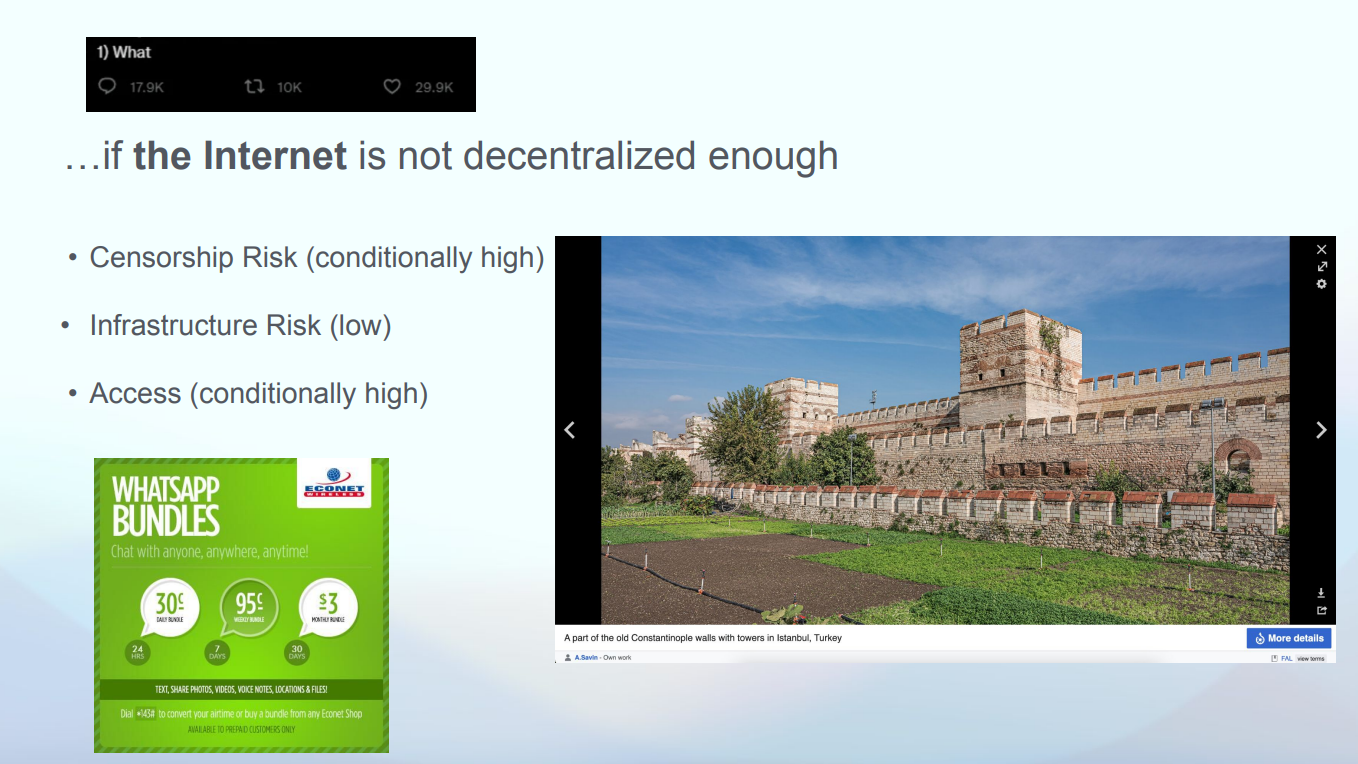Expand image viewer to fullscreen

coord(1321,267)
